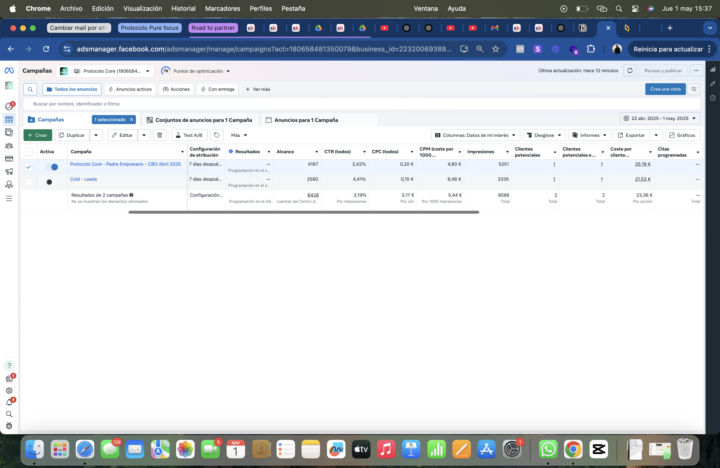
Task: Open the Editar dropdown arrow
Action: click(x=144, y=135)
